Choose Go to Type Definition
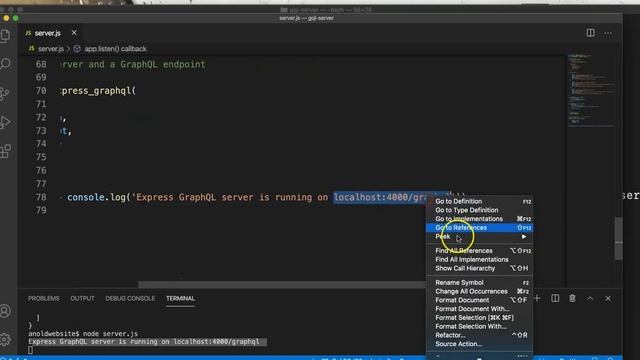The height and width of the screenshot is (360, 640). (479, 210)
